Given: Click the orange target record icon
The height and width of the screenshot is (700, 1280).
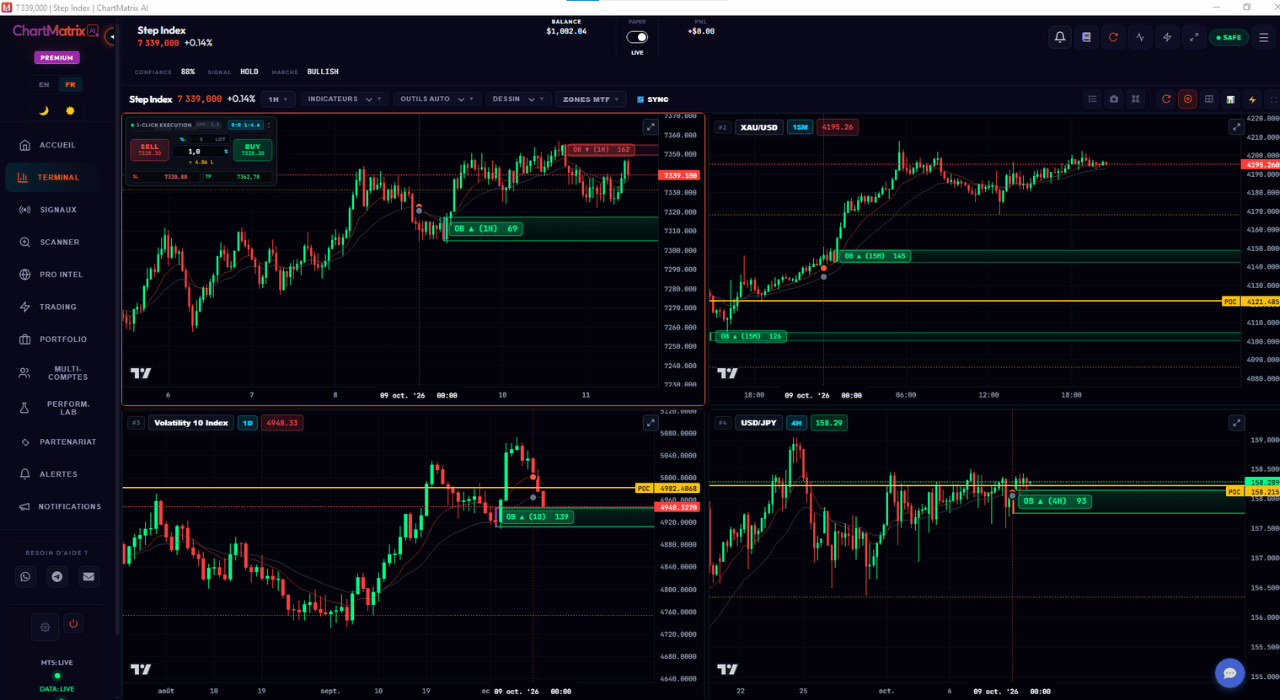Looking at the screenshot, I should tap(1188, 100).
